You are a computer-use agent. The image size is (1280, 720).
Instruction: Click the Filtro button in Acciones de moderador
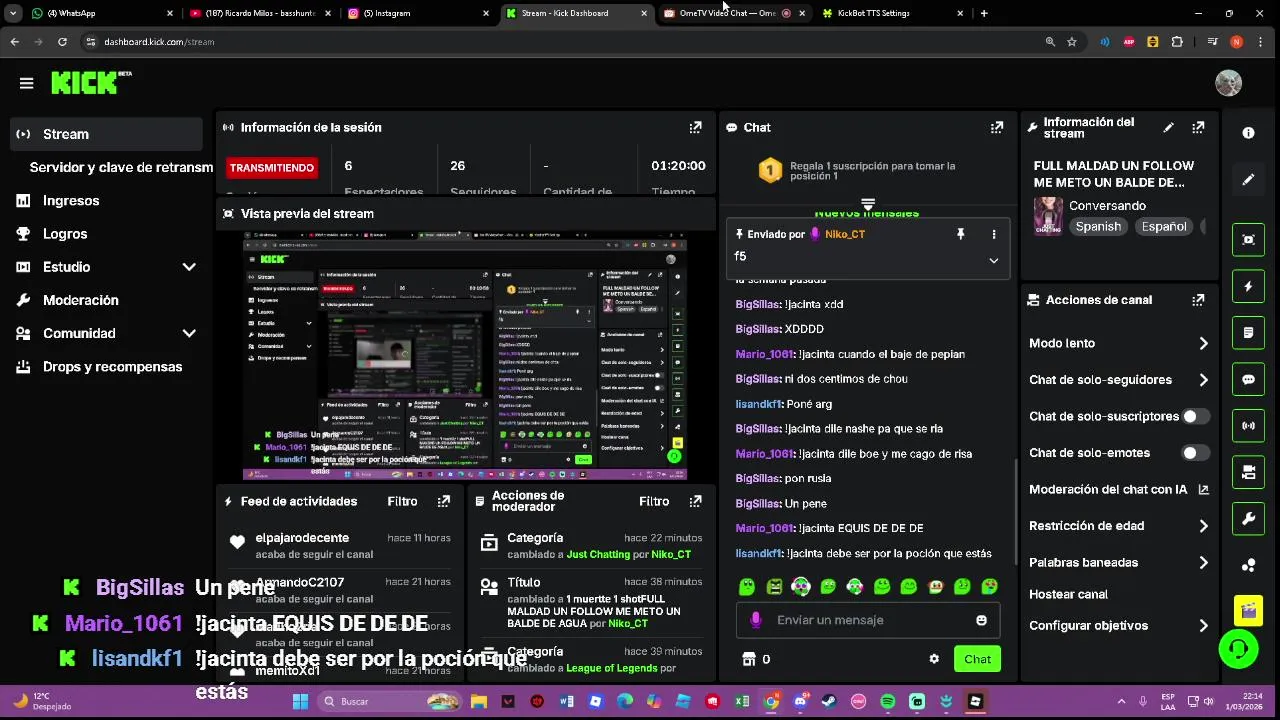pos(654,501)
